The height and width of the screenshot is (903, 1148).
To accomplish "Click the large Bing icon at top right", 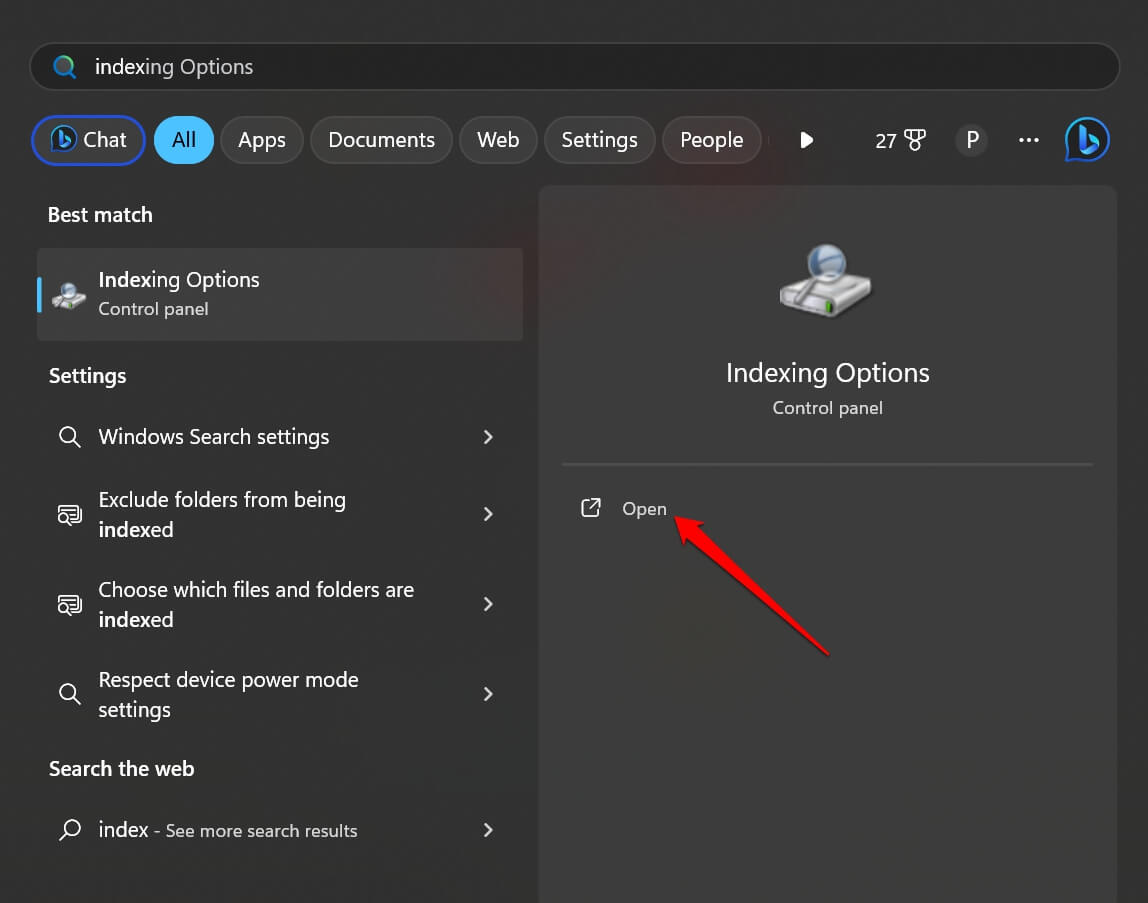I will [x=1086, y=140].
